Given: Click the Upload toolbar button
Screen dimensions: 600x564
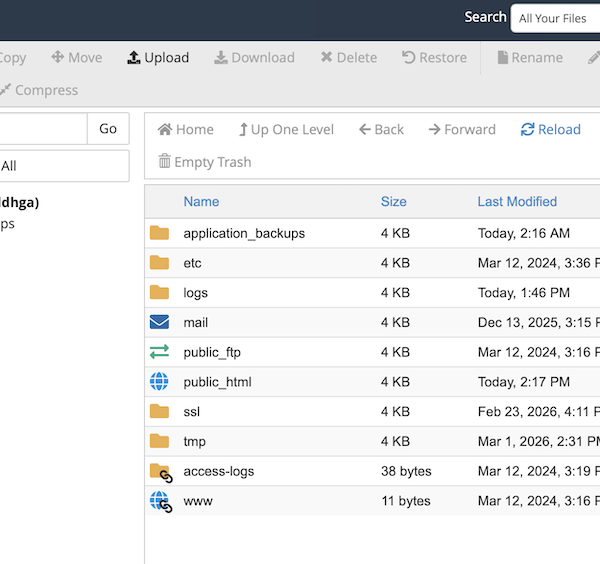Looking at the screenshot, I should click(x=158, y=58).
